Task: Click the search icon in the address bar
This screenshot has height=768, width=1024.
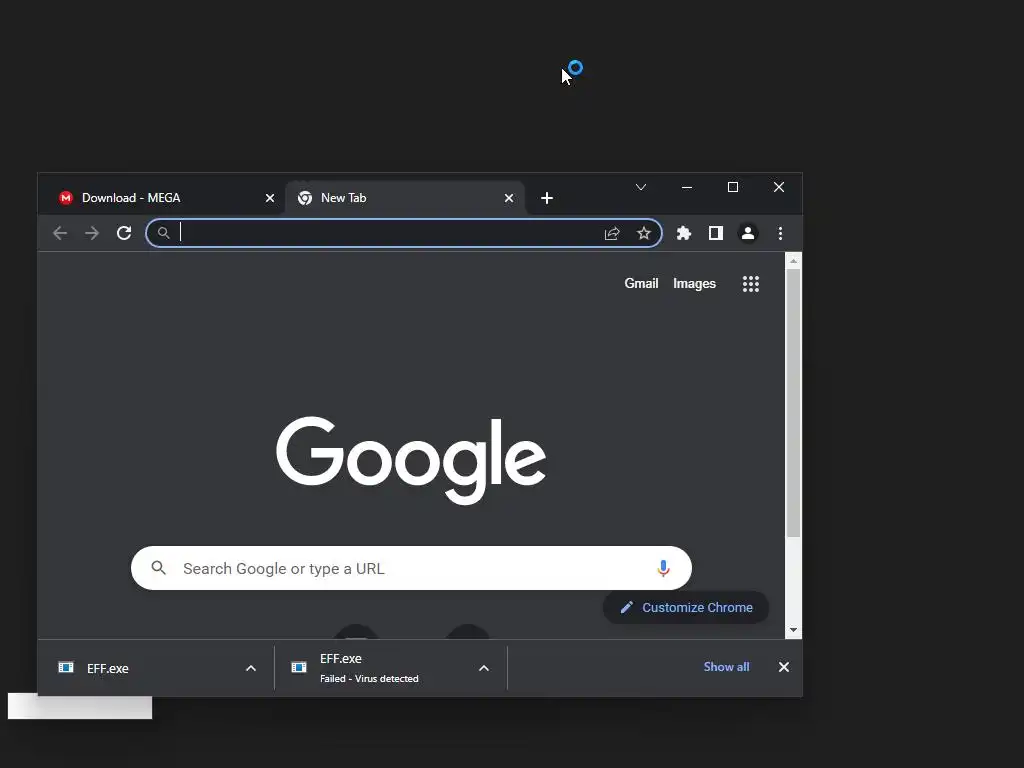Action: pos(164,233)
